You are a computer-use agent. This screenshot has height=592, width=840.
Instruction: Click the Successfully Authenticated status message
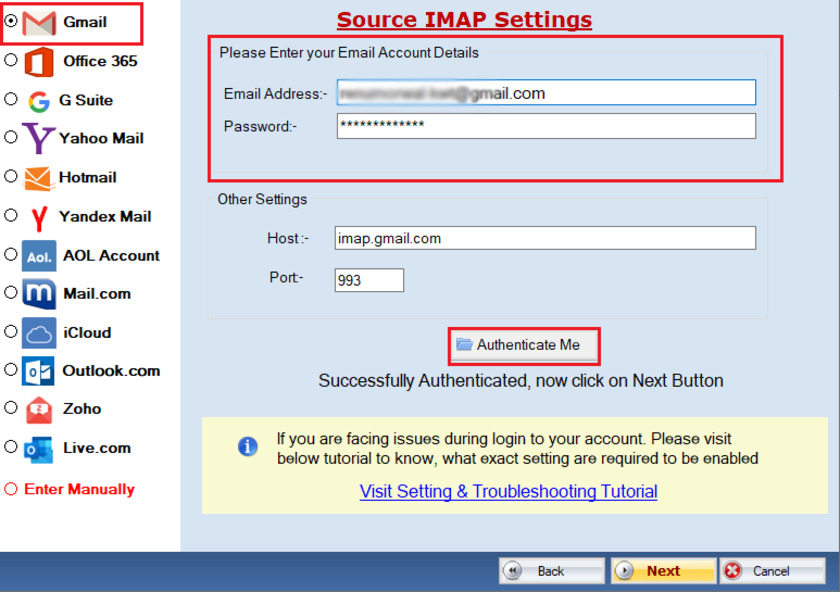tap(521, 381)
